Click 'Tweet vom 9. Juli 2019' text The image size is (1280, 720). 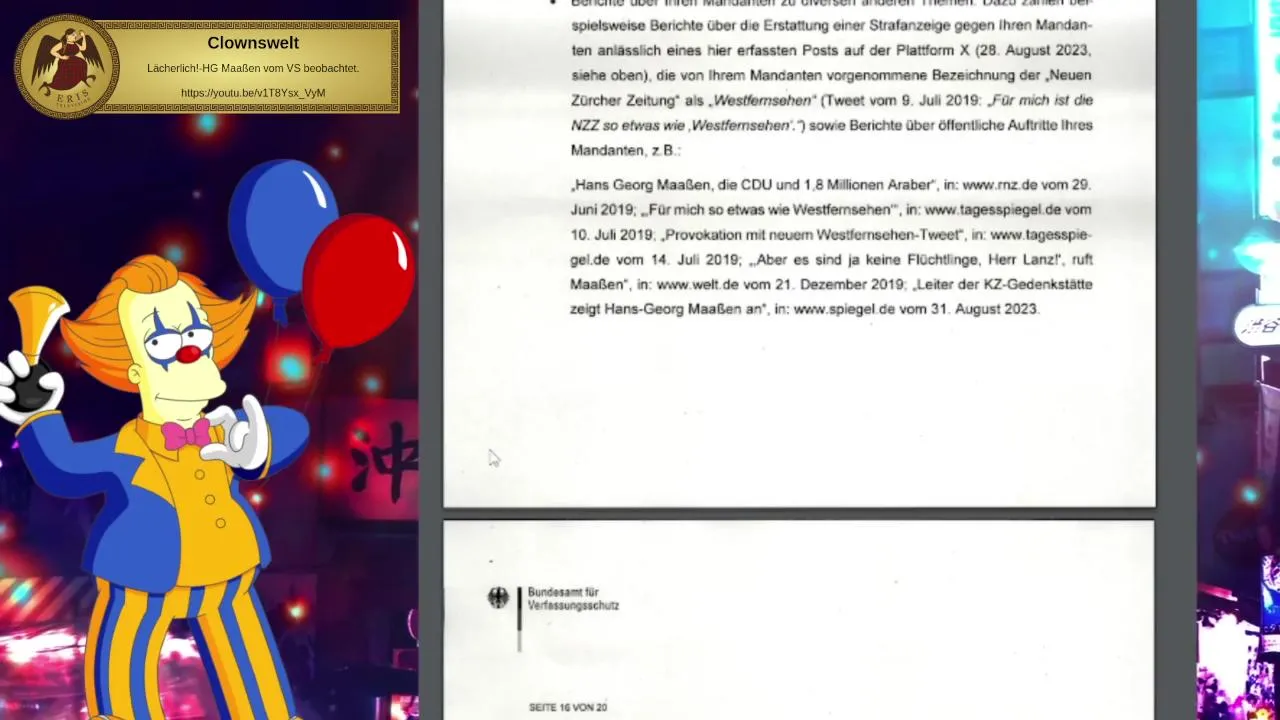pos(902,100)
